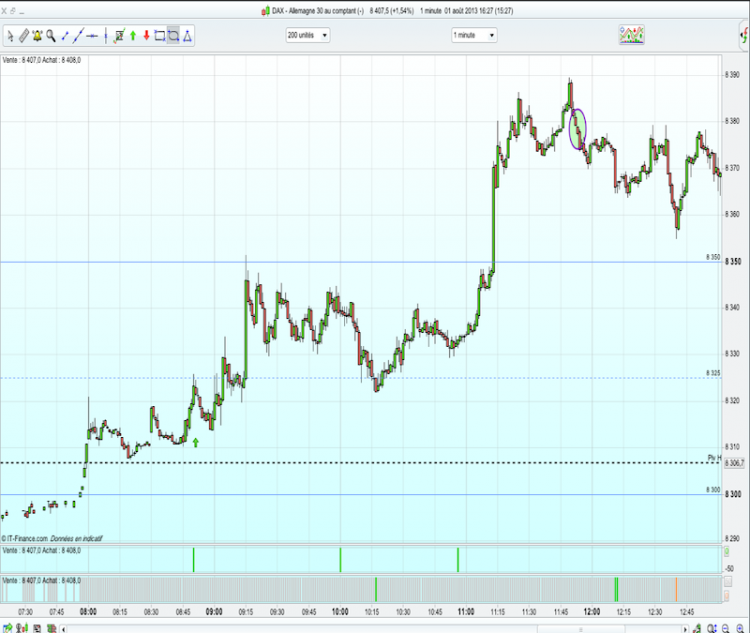Screen dimensions: 750x633
Task: Click the chart properties icon at bottom left
Action: click(x=37, y=628)
